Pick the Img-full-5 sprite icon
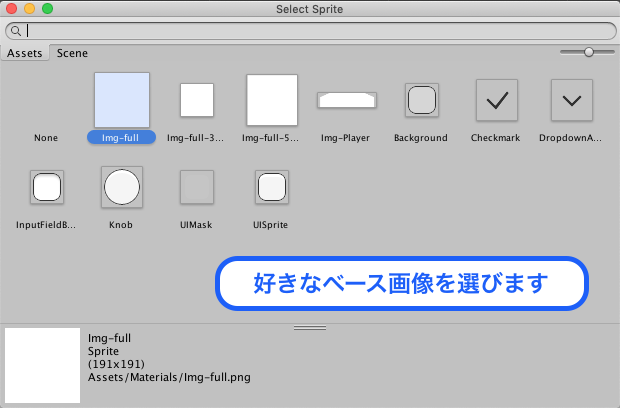This screenshot has height=408, width=620. tap(272, 100)
